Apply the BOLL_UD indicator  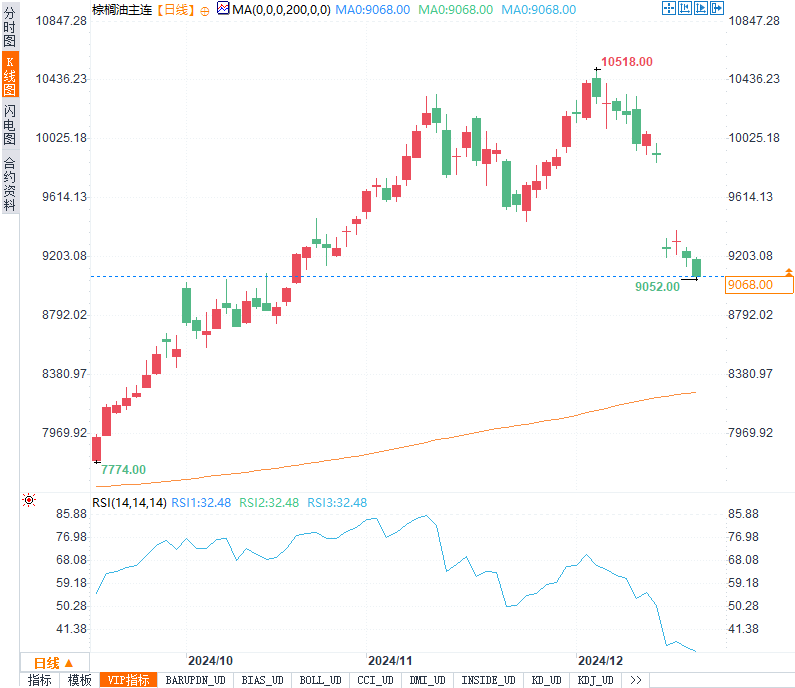[x=321, y=680]
